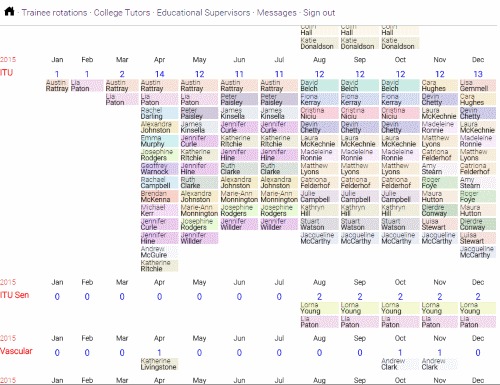Select Rachel Darling's April ITU block
Image resolution: width=500 pixels, height=385 pixels.
tap(159, 113)
